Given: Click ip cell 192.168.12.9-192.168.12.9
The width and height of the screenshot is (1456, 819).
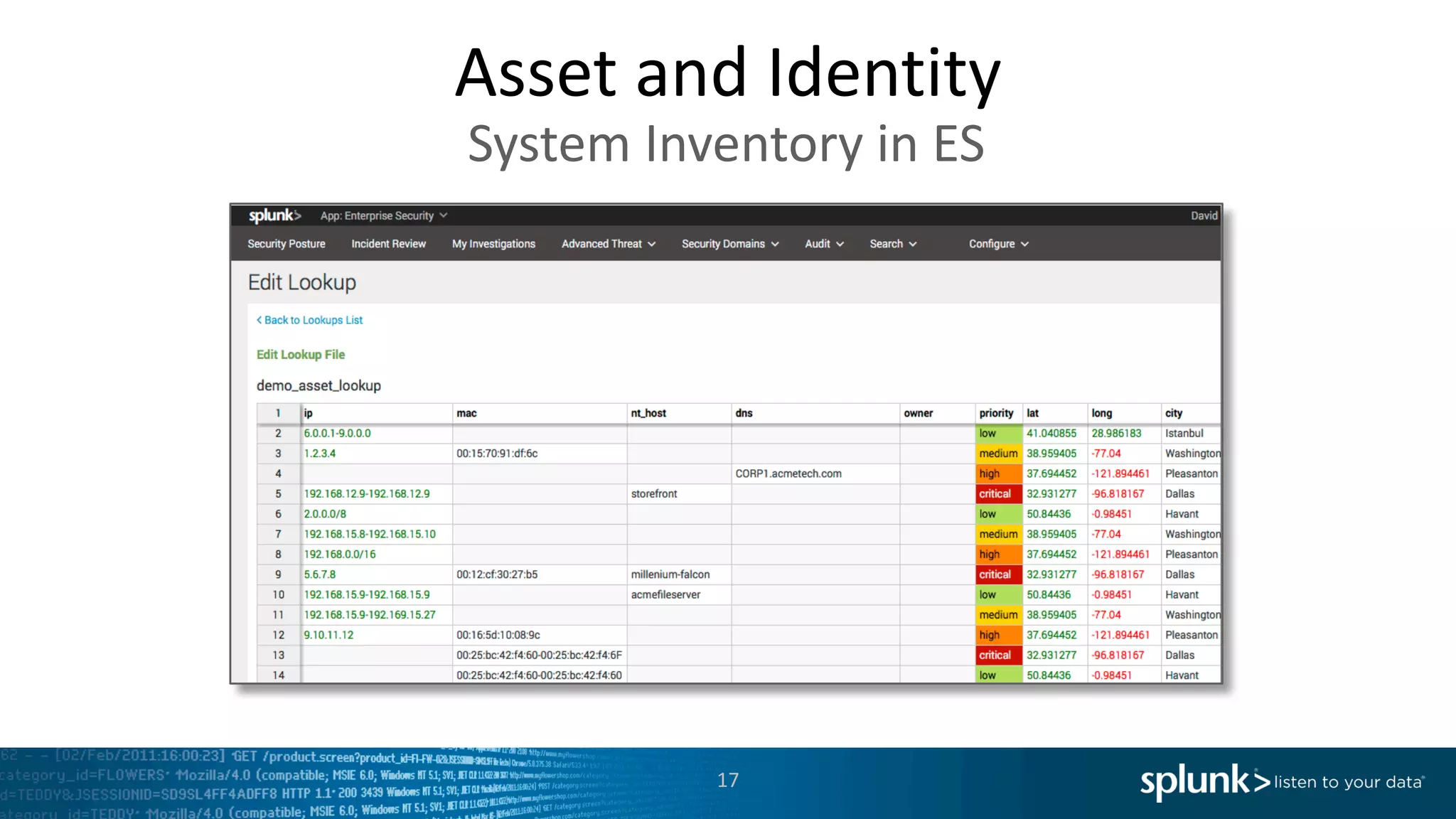Looking at the screenshot, I should coord(377,494).
